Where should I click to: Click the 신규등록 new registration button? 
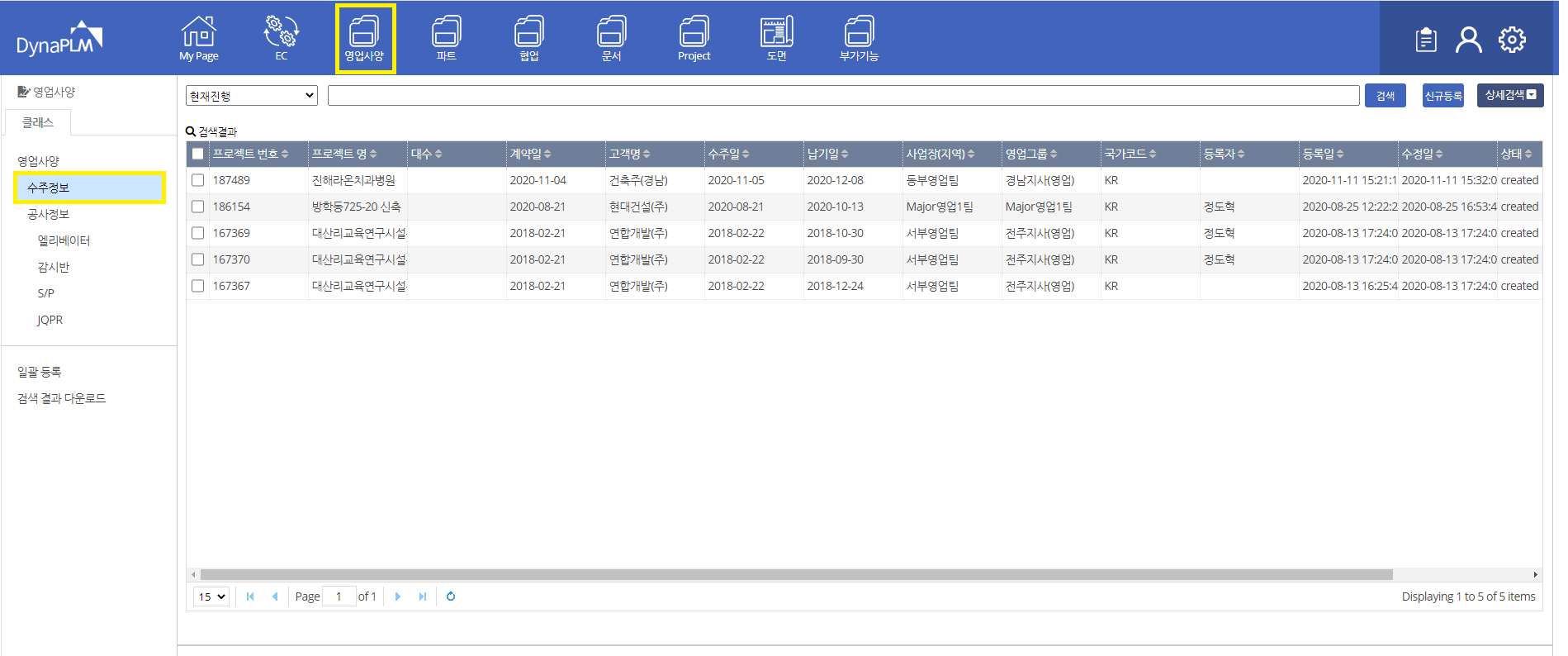[1443, 96]
